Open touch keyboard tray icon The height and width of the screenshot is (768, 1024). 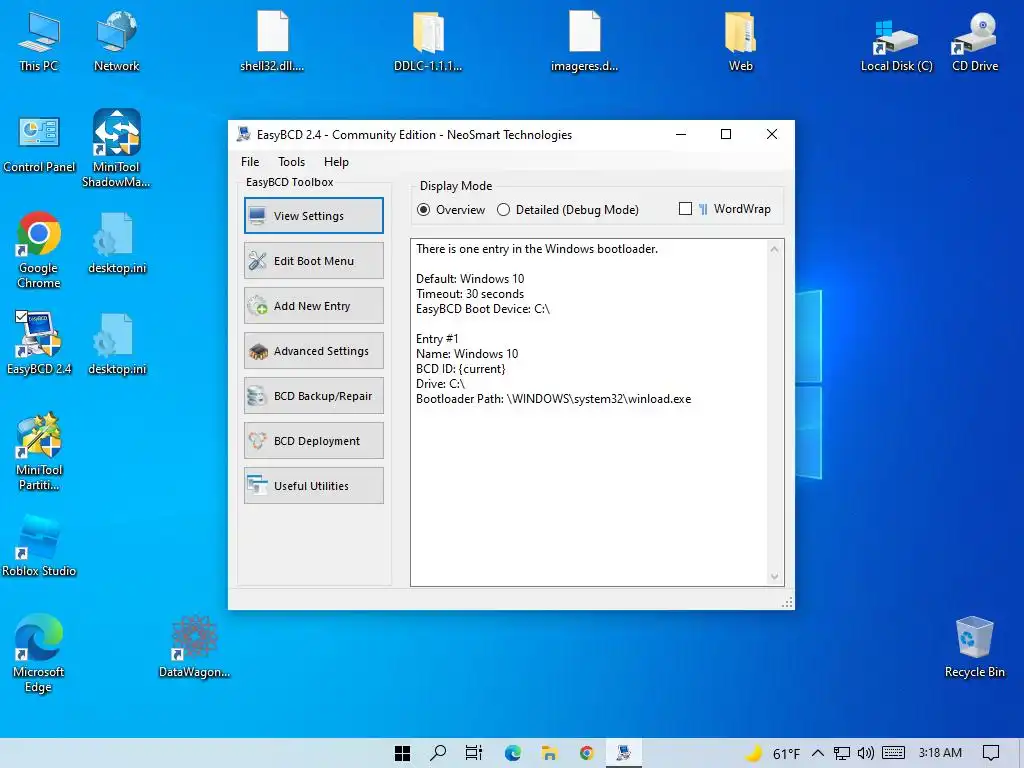pyautogui.click(x=893, y=753)
